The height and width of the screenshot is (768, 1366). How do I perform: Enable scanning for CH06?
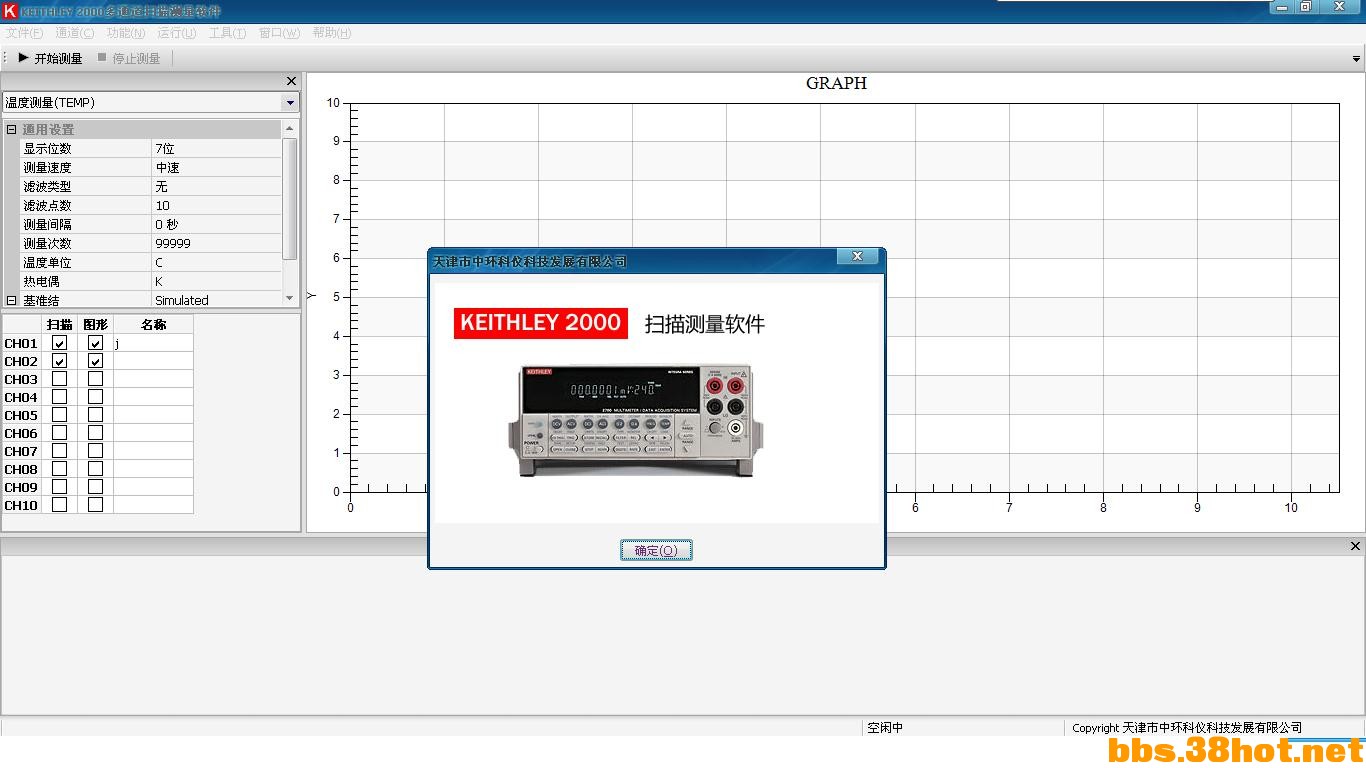[x=60, y=433]
